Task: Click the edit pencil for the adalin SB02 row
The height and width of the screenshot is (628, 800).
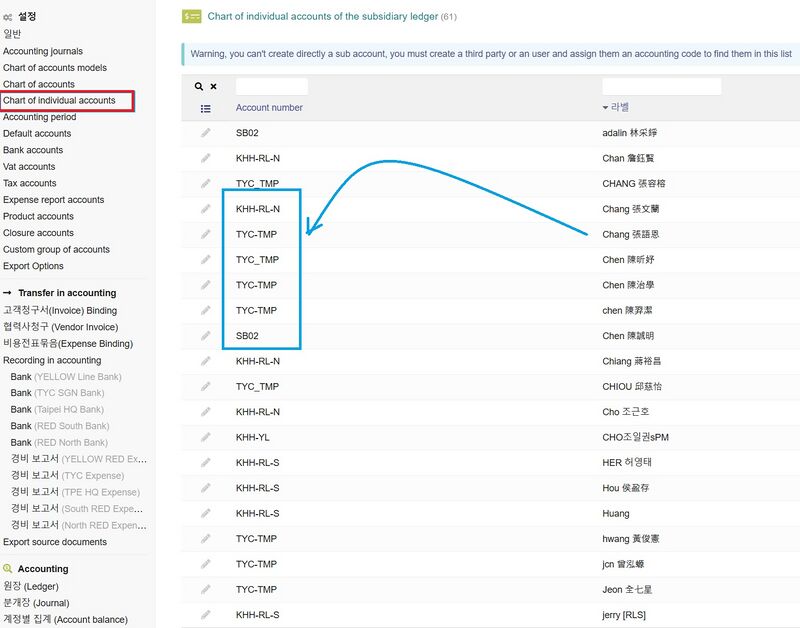Action: [206, 133]
